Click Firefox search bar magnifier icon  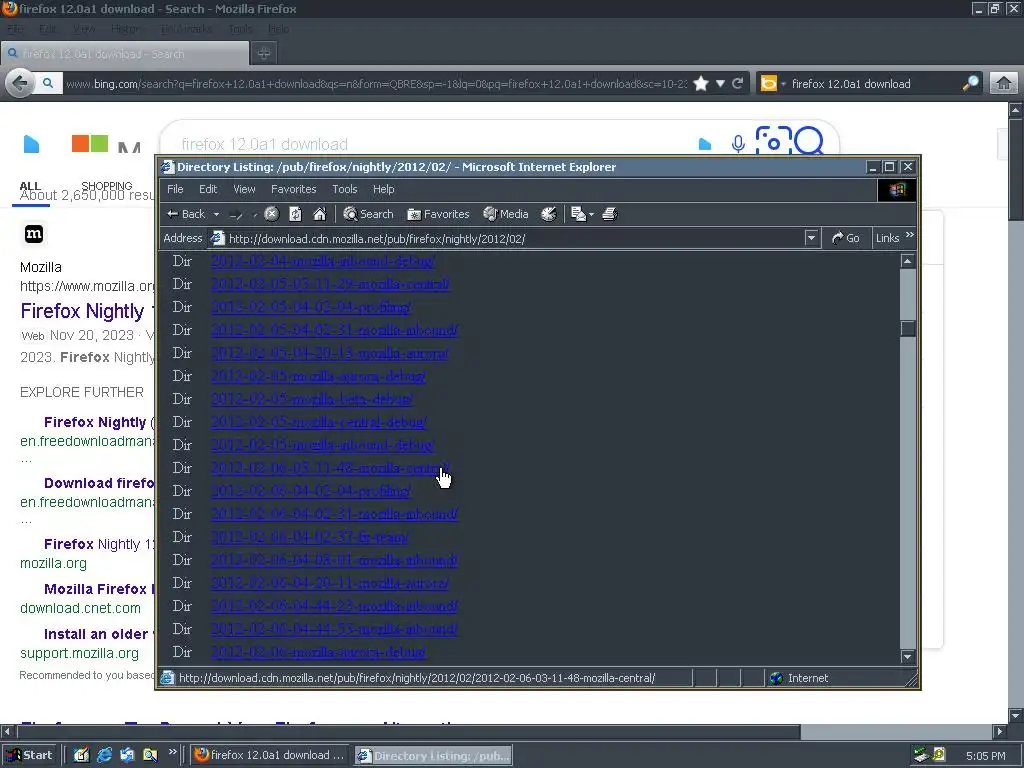[x=970, y=83]
